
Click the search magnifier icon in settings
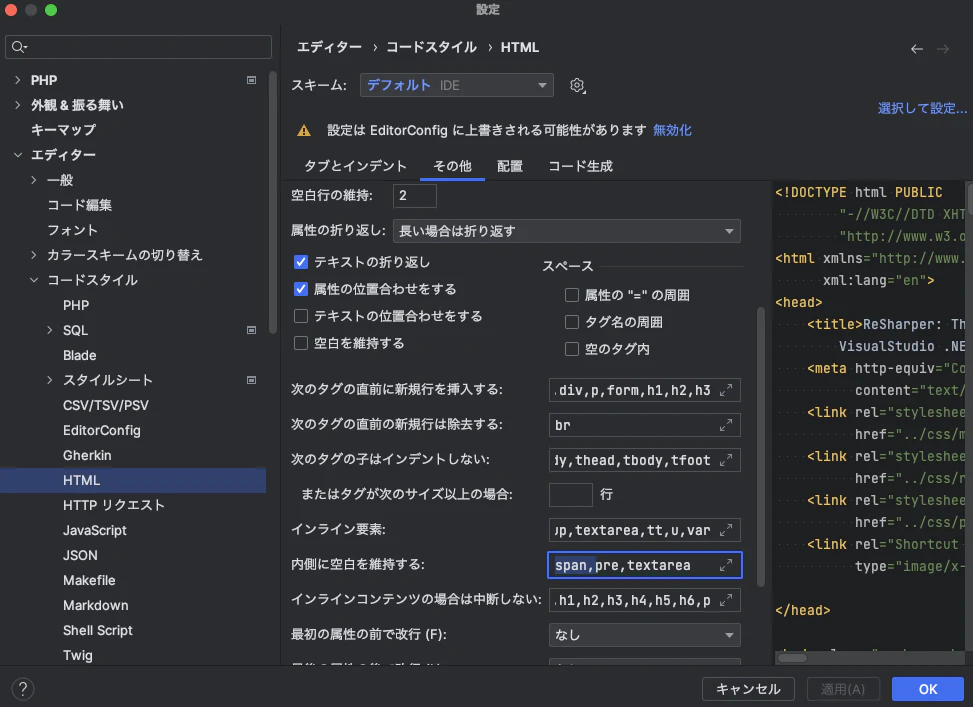(19, 47)
